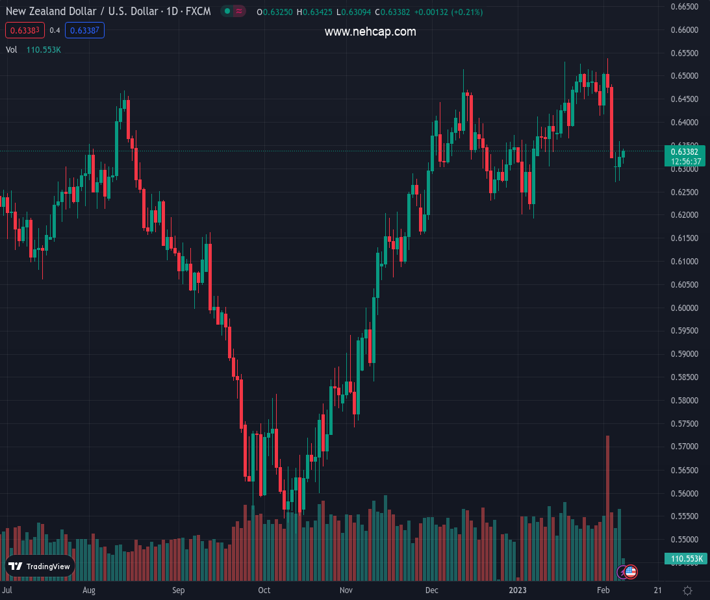The height and width of the screenshot is (600, 710).
Task: Click the volume label 110.553K on axis
Action: tap(685, 559)
